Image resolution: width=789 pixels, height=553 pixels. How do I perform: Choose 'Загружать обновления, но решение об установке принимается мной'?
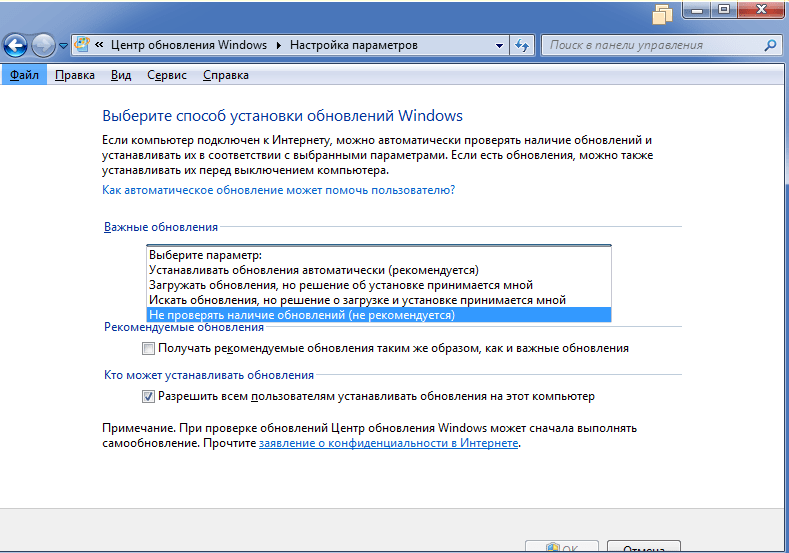[x=379, y=285]
